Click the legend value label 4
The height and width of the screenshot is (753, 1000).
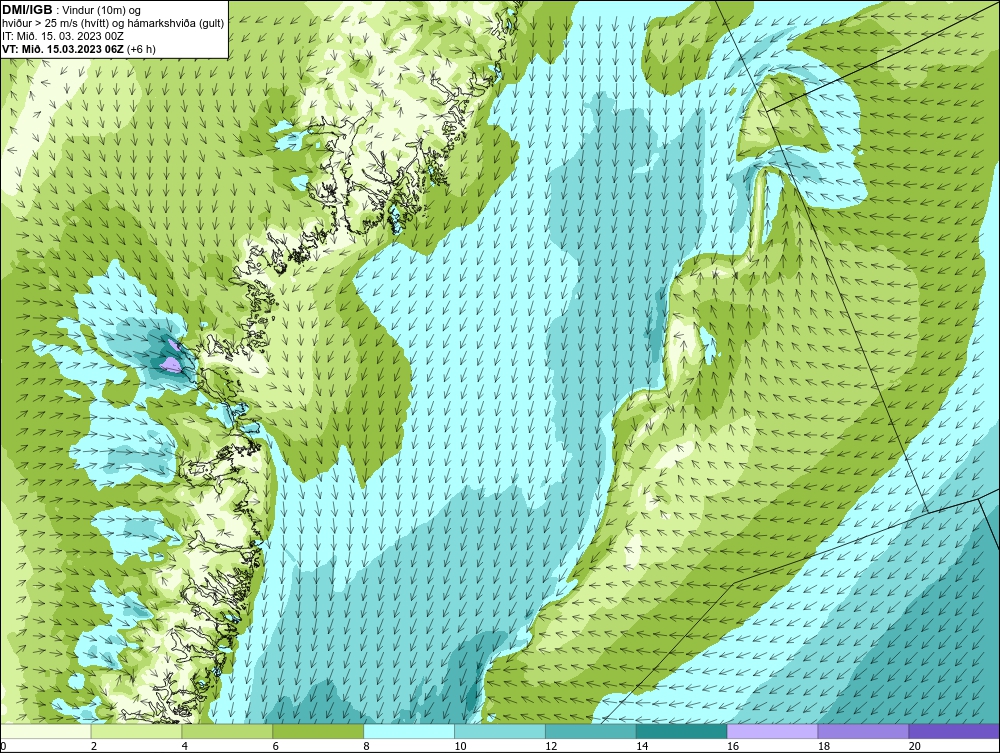coord(184,746)
